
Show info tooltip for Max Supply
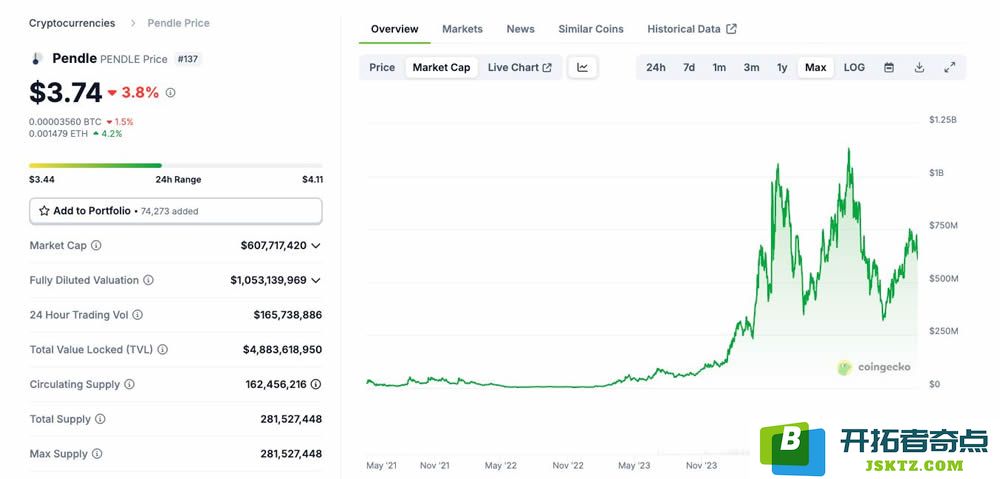pyautogui.click(x=97, y=453)
